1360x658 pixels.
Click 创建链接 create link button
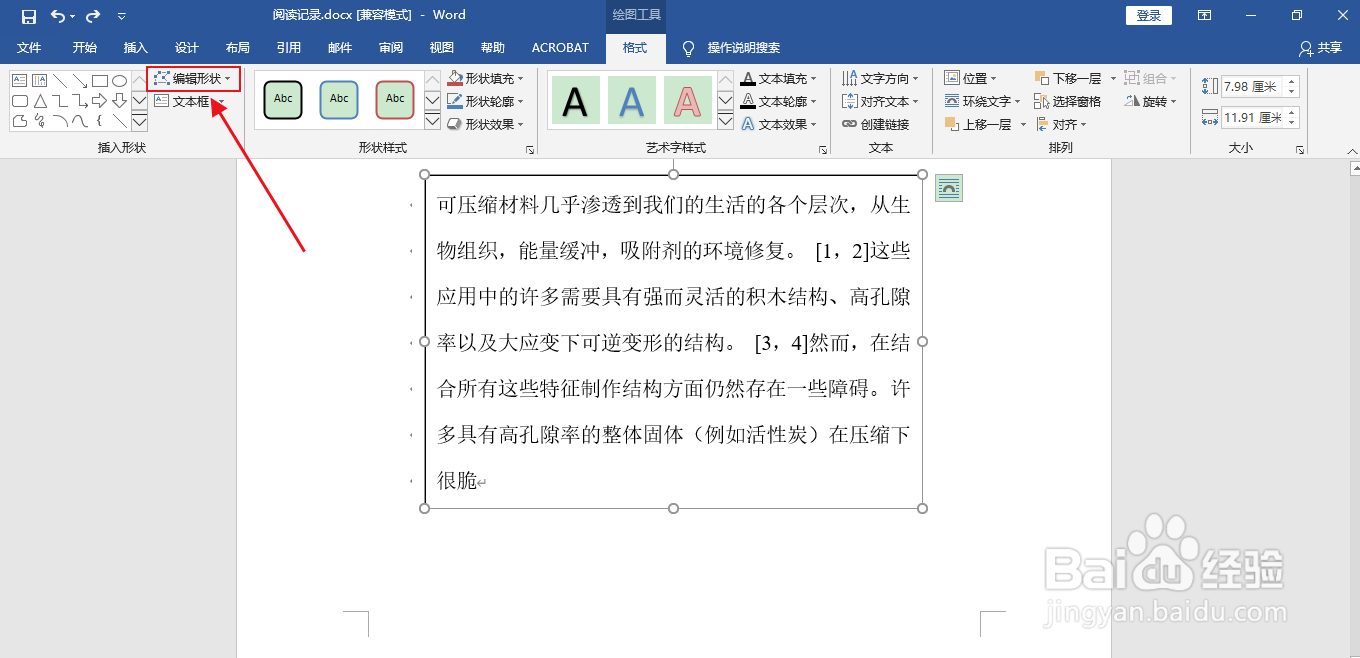[x=876, y=124]
